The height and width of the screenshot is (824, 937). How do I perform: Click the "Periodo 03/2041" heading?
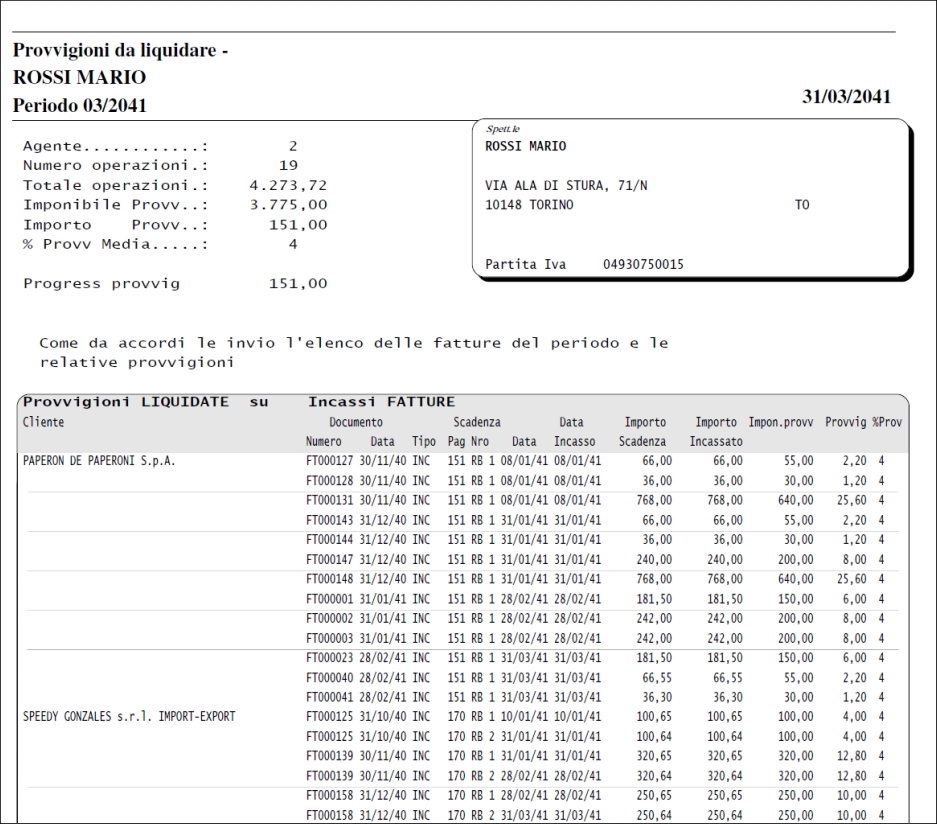(x=79, y=105)
